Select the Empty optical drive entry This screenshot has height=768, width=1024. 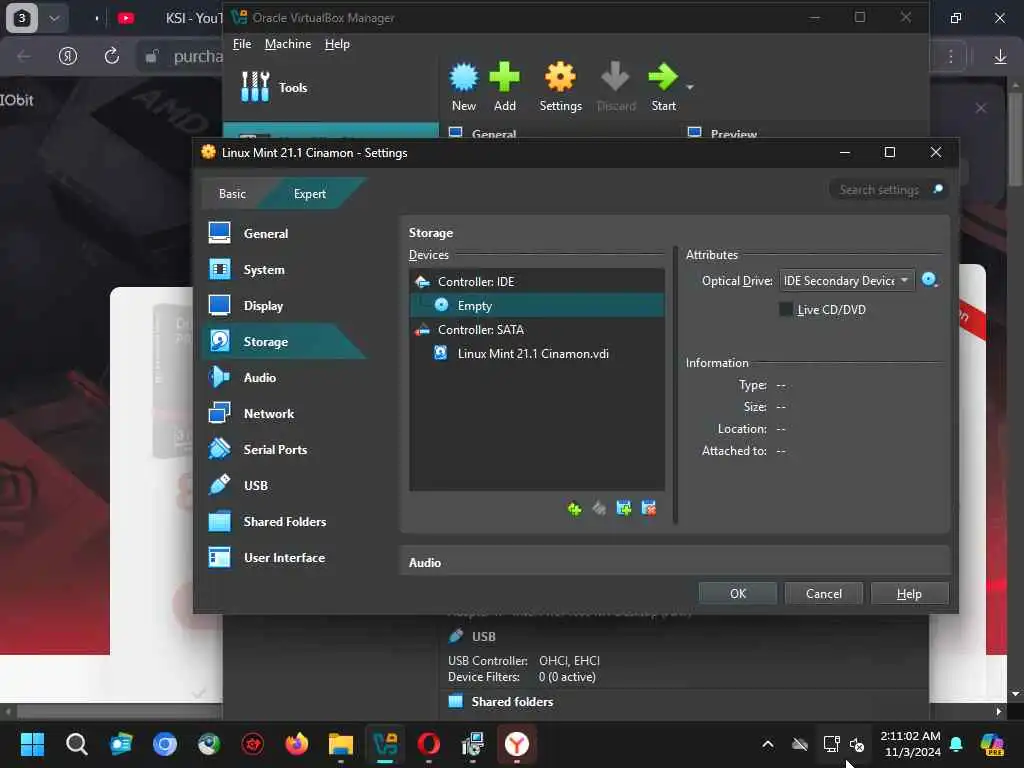537,305
